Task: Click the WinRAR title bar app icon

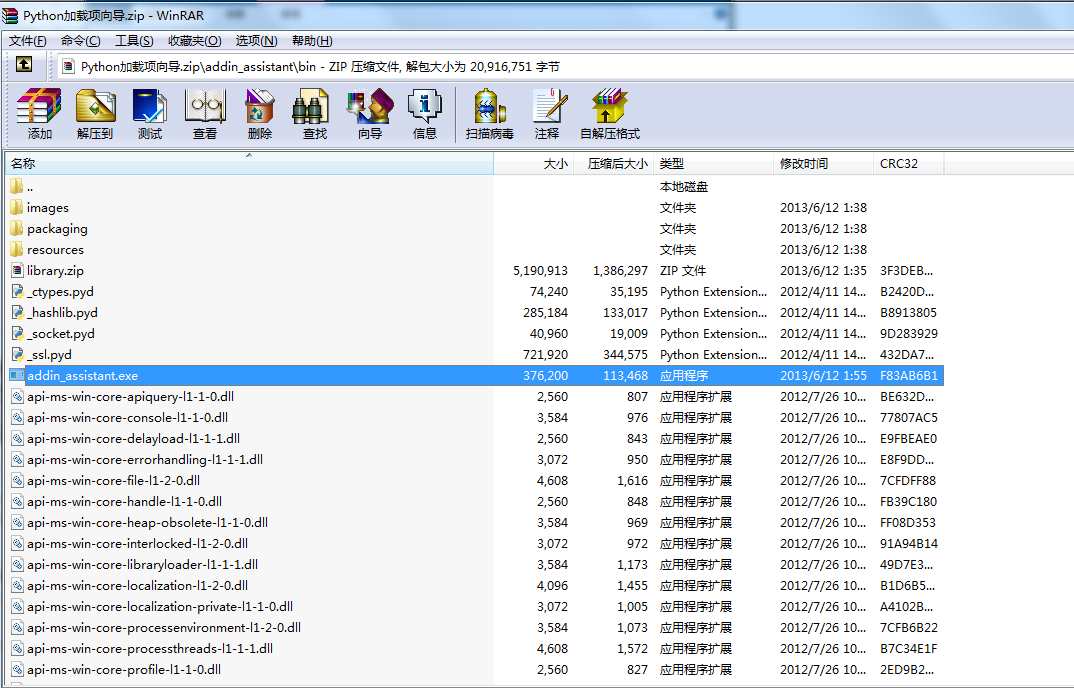Action: [10, 15]
